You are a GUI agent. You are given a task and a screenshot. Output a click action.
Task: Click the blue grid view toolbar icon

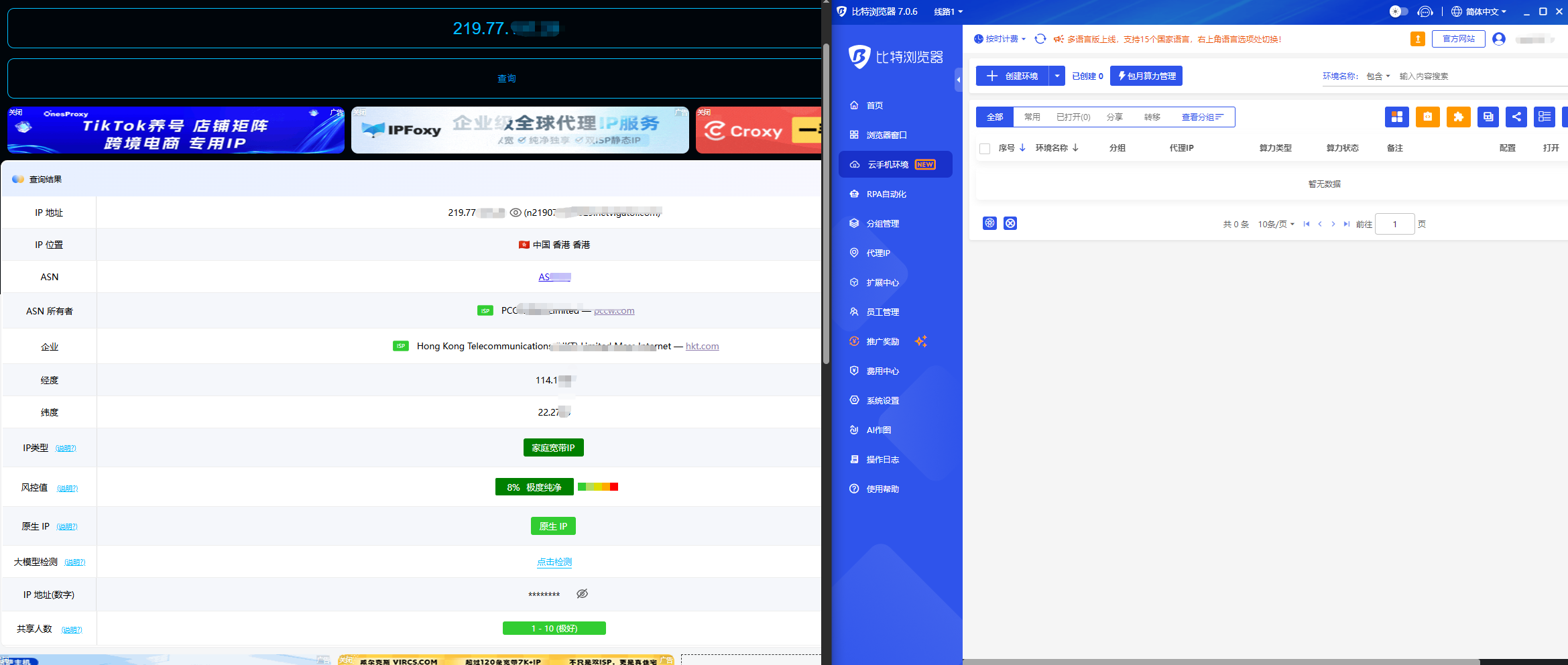pyautogui.click(x=1396, y=117)
